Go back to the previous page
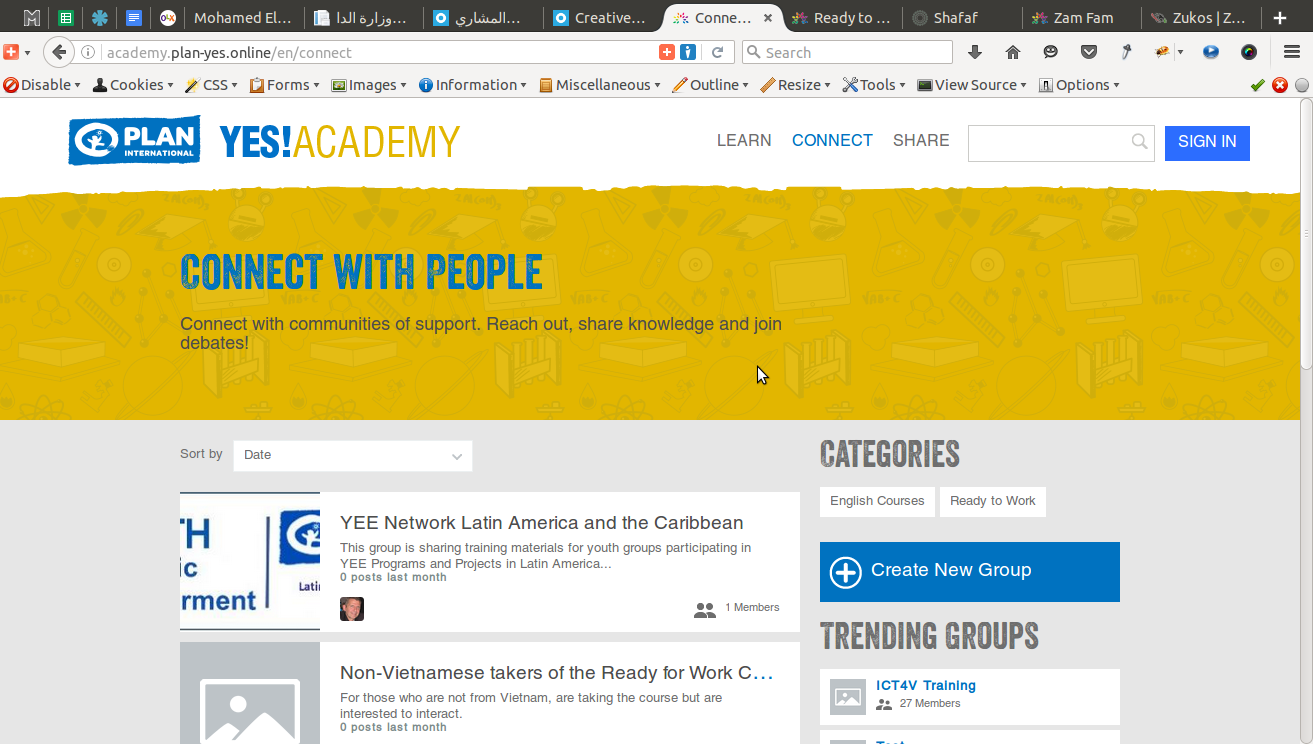The image size is (1313, 744). pos(59,52)
